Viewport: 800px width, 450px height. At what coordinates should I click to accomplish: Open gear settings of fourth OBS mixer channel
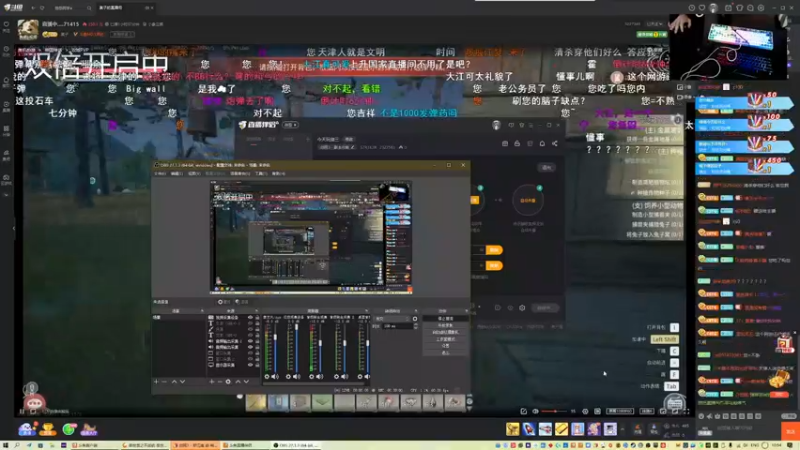tap(336, 377)
